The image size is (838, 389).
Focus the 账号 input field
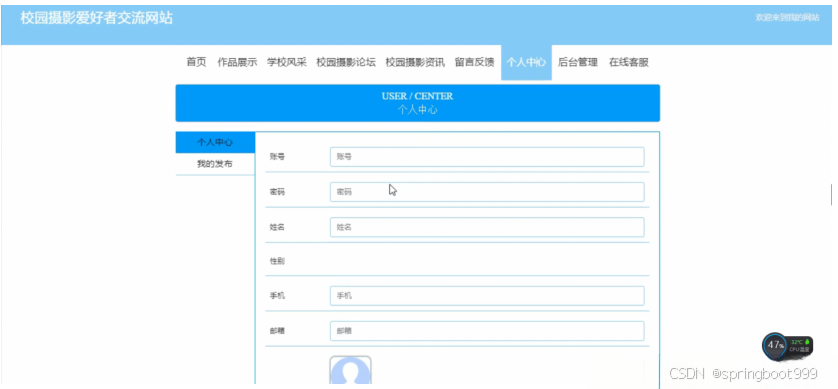(487, 157)
